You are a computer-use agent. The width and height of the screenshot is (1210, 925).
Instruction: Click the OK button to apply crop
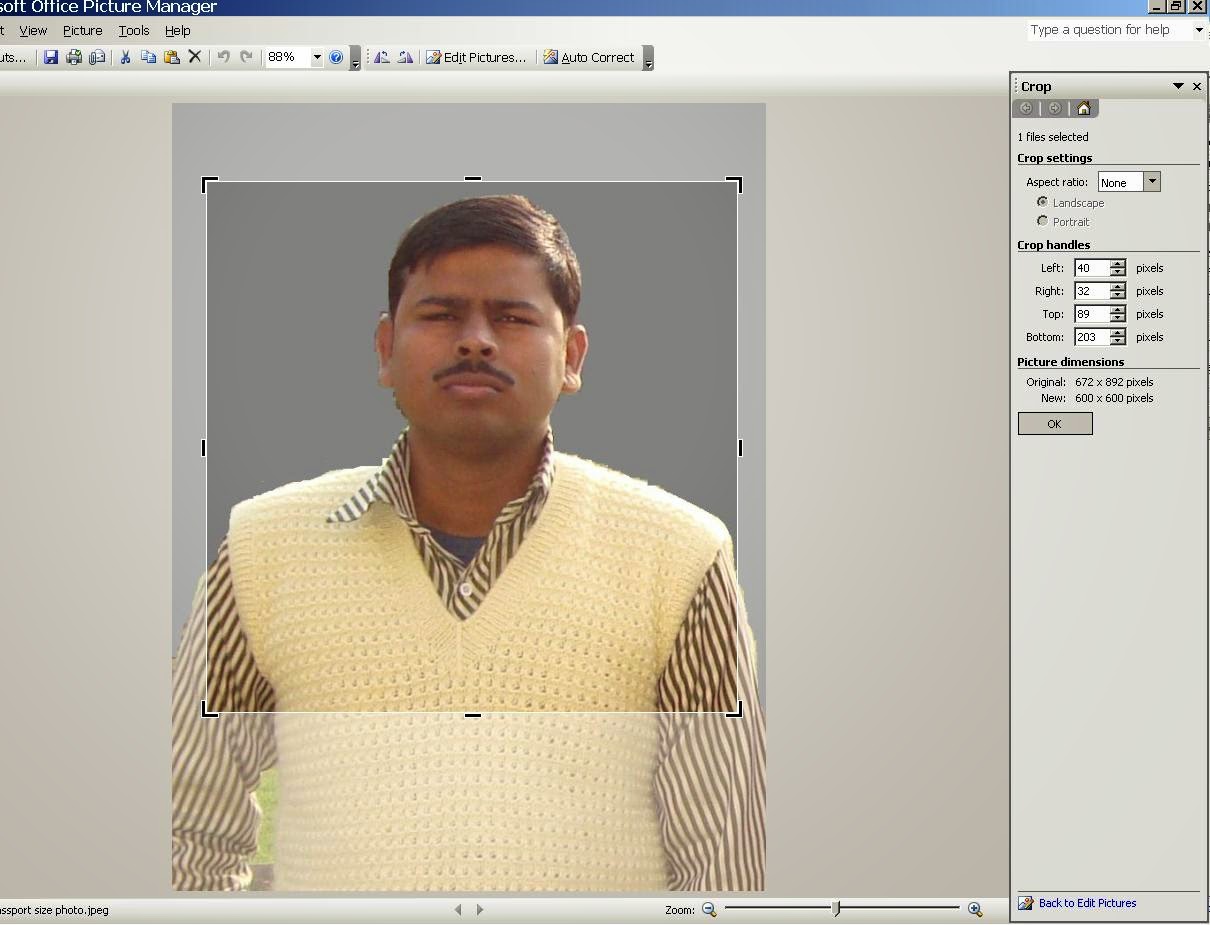pos(1054,423)
